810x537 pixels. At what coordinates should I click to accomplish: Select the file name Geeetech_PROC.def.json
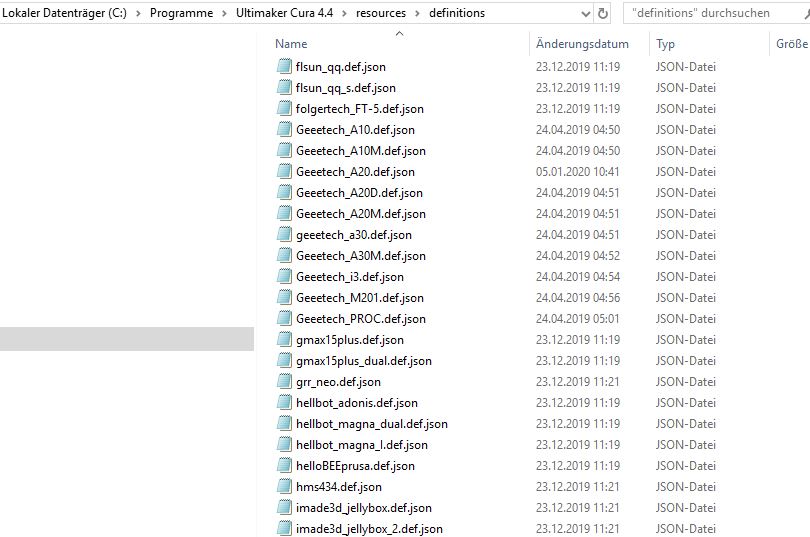(361, 319)
